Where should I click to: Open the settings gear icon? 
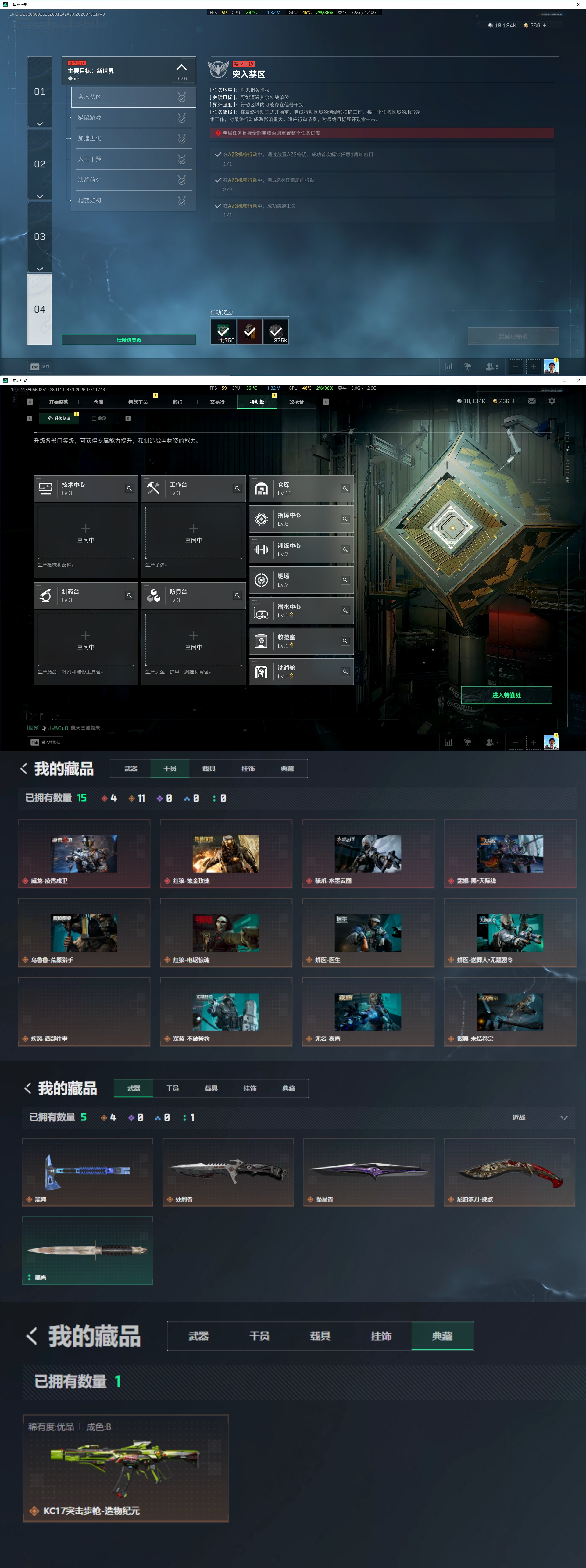[x=552, y=401]
